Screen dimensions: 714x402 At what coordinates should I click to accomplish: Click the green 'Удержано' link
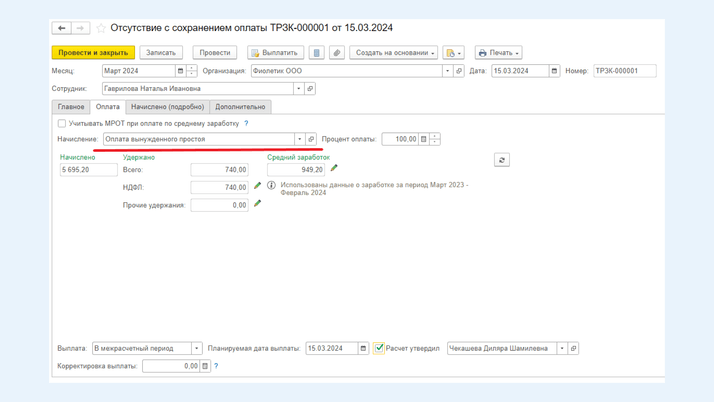click(139, 157)
